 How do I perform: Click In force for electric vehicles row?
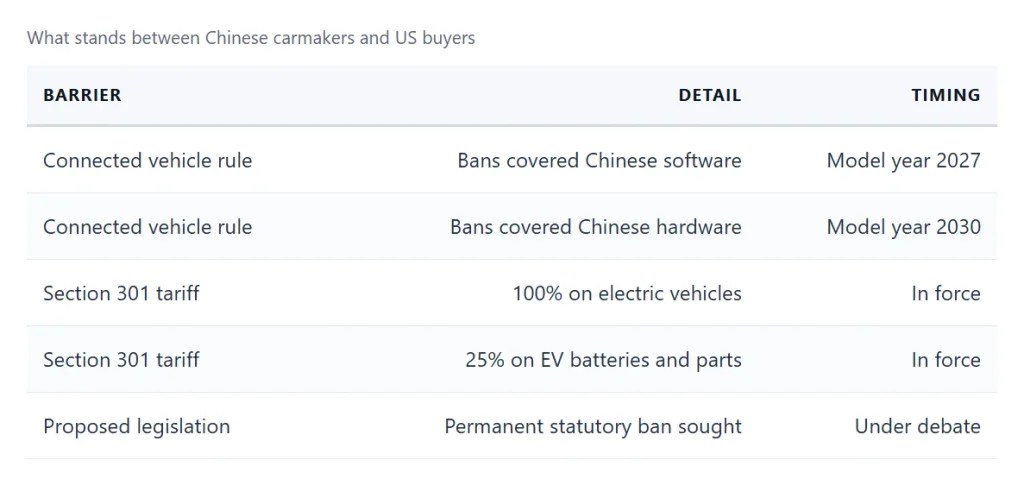(946, 293)
